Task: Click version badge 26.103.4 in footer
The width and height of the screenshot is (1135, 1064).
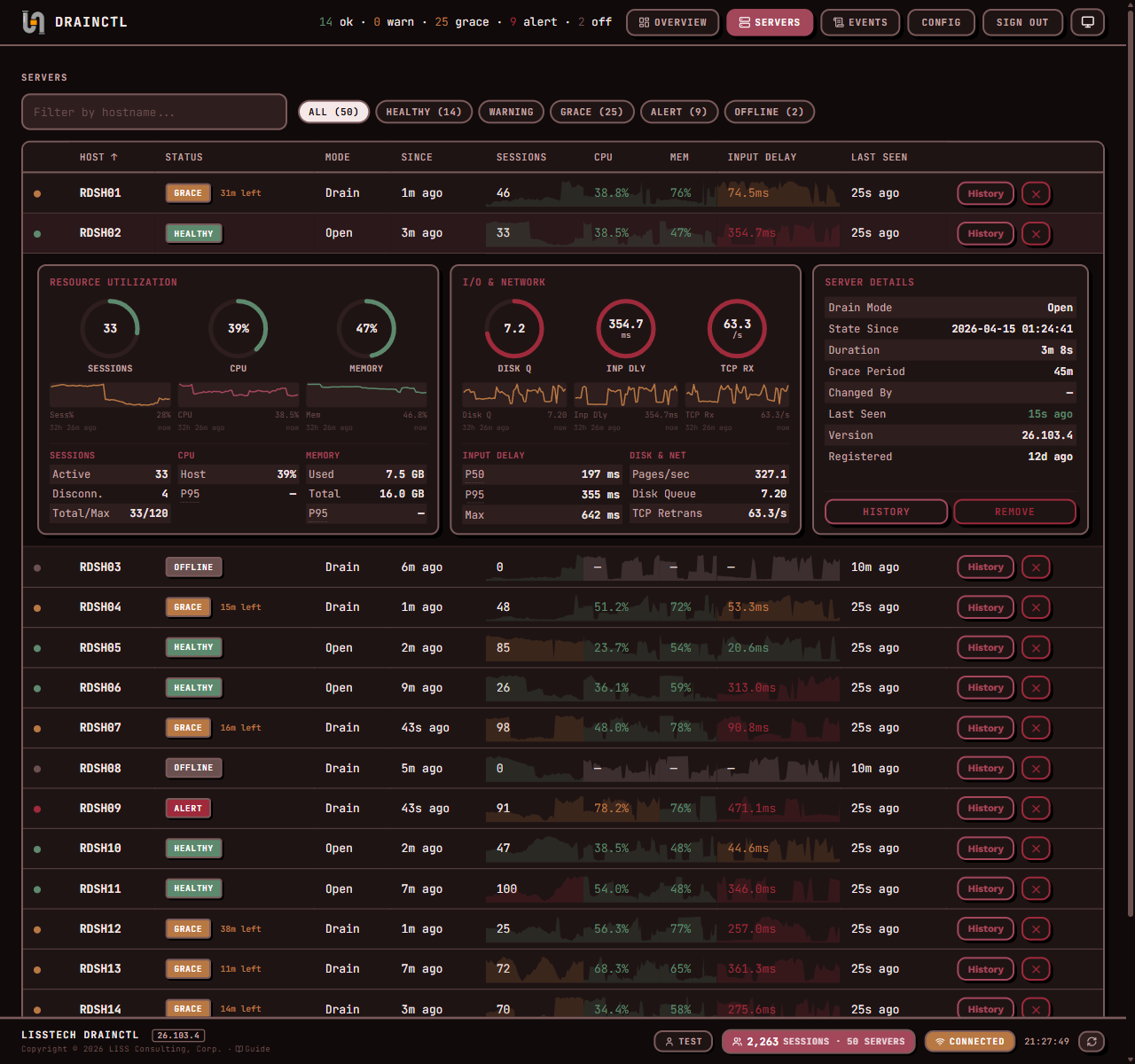Action: pyautogui.click(x=178, y=1036)
